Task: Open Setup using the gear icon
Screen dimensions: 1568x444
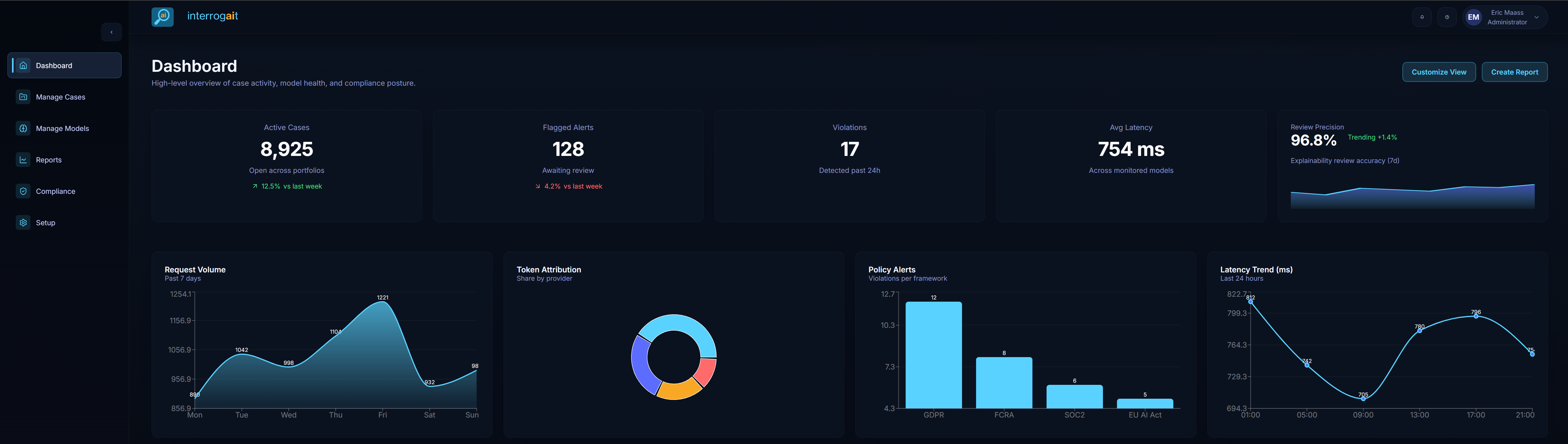Action: pos(23,222)
